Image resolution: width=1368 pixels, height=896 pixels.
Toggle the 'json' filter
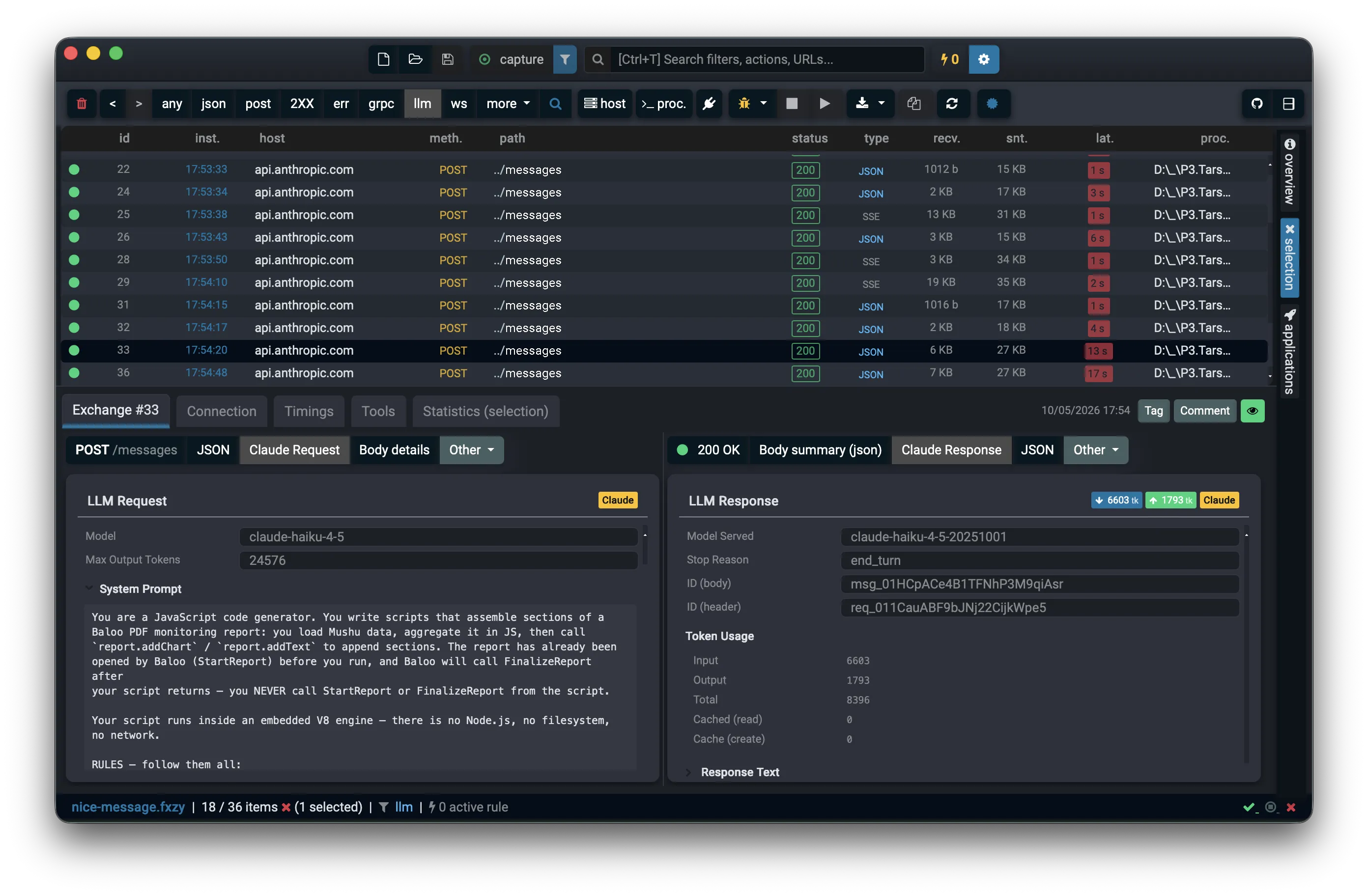(x=213, y=104)
